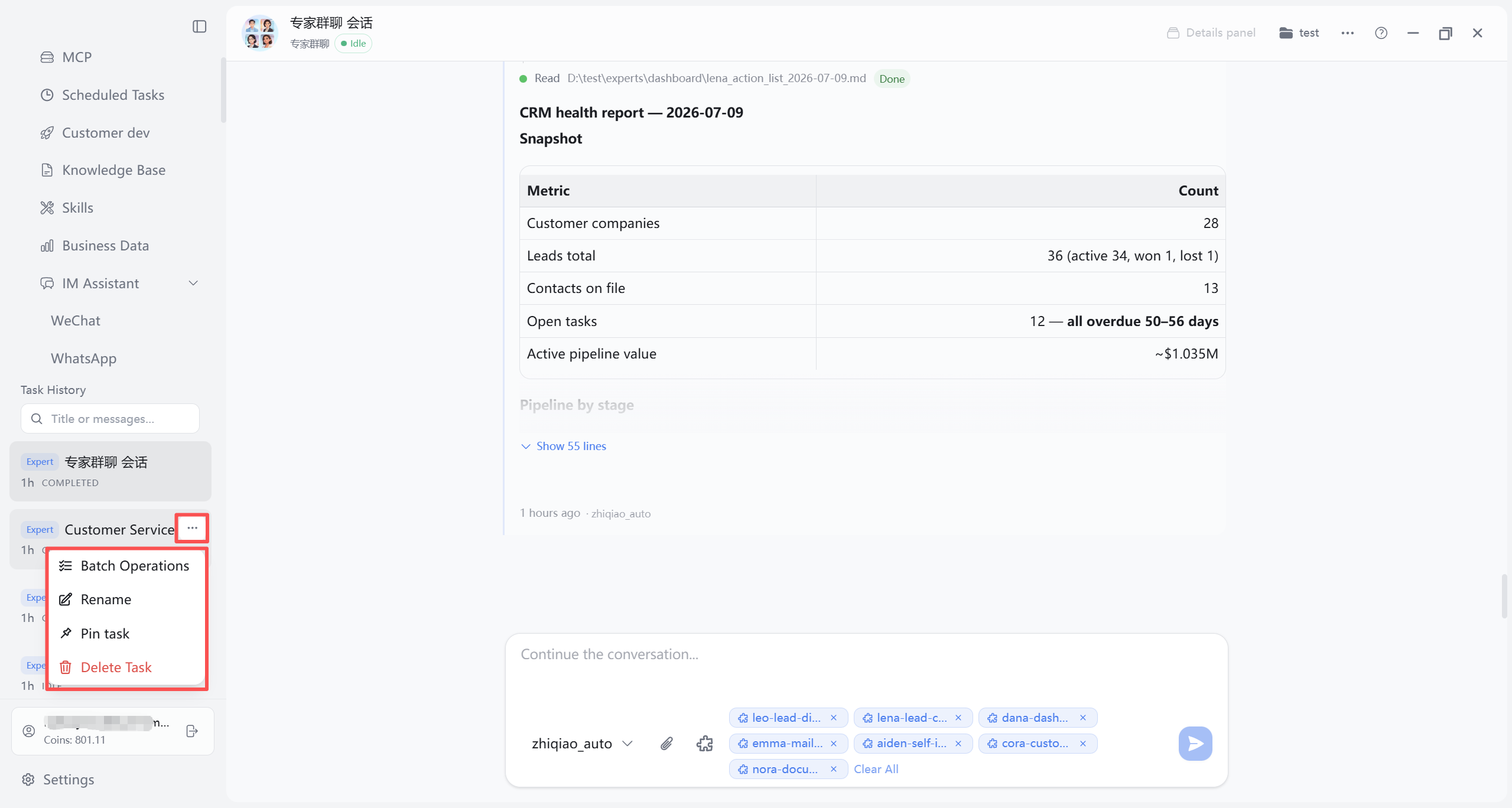Expand Show 55 lines
The height and width of the screenshot is (808, 1512).
[564, 447]
